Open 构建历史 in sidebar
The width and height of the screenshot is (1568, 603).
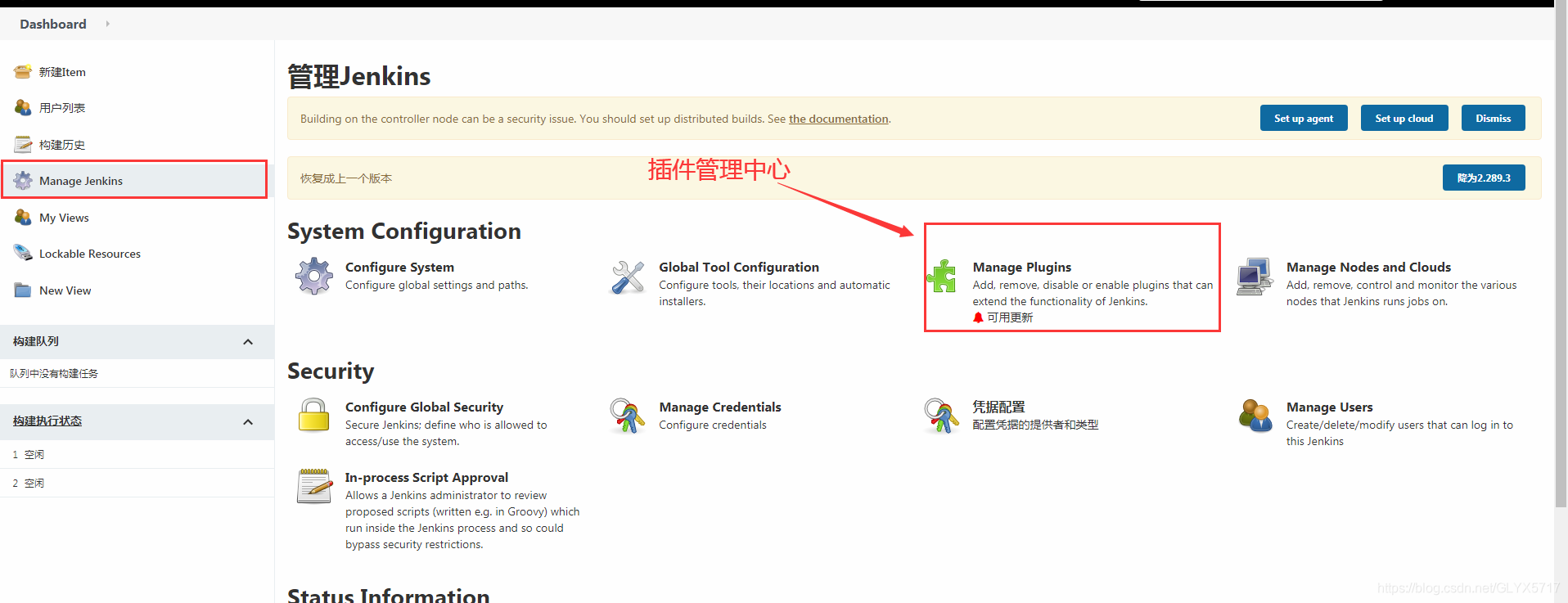click(62, 145)
